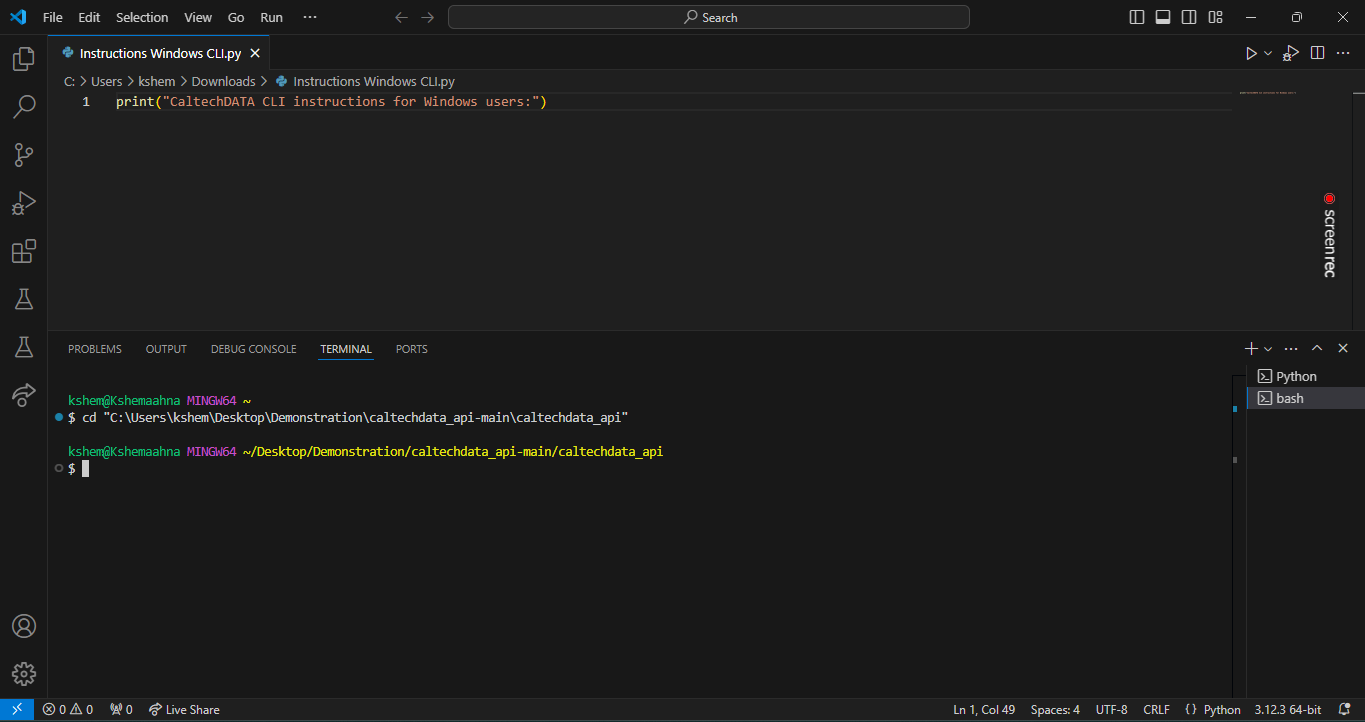Toggle the Primary Side Bar layout button
This screenshot has height=722, width=1365.
(1137, 17)
